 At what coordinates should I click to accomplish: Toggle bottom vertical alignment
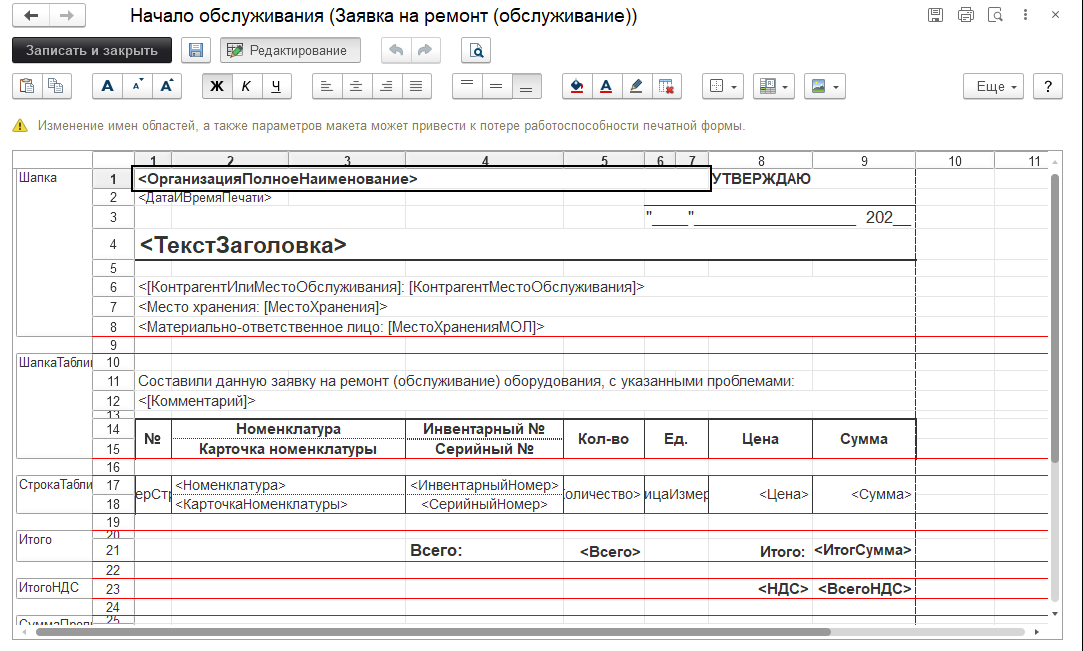[x=526, y=86]
